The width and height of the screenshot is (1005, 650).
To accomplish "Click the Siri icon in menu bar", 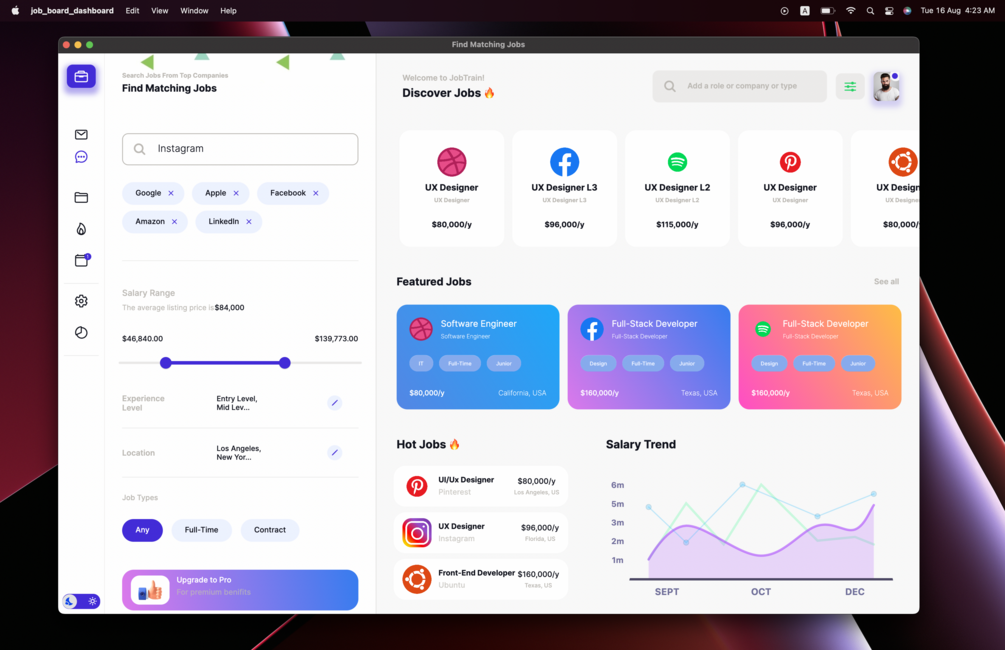I will point(907,11).
